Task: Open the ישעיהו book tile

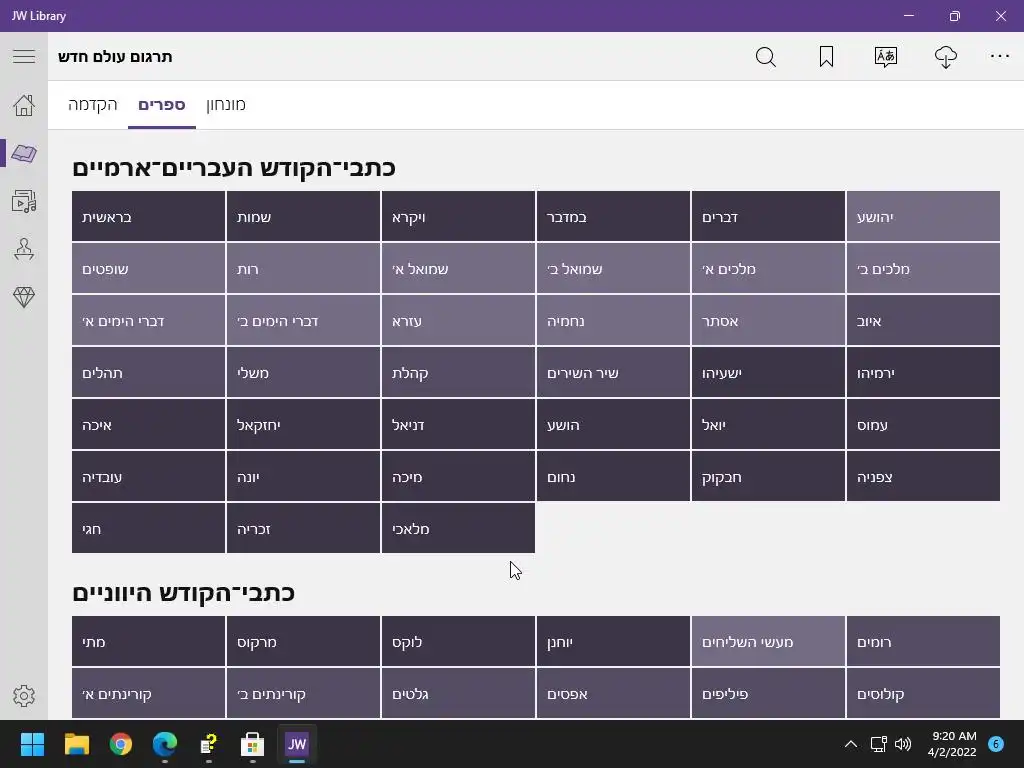Action: [x=768, y=372]
